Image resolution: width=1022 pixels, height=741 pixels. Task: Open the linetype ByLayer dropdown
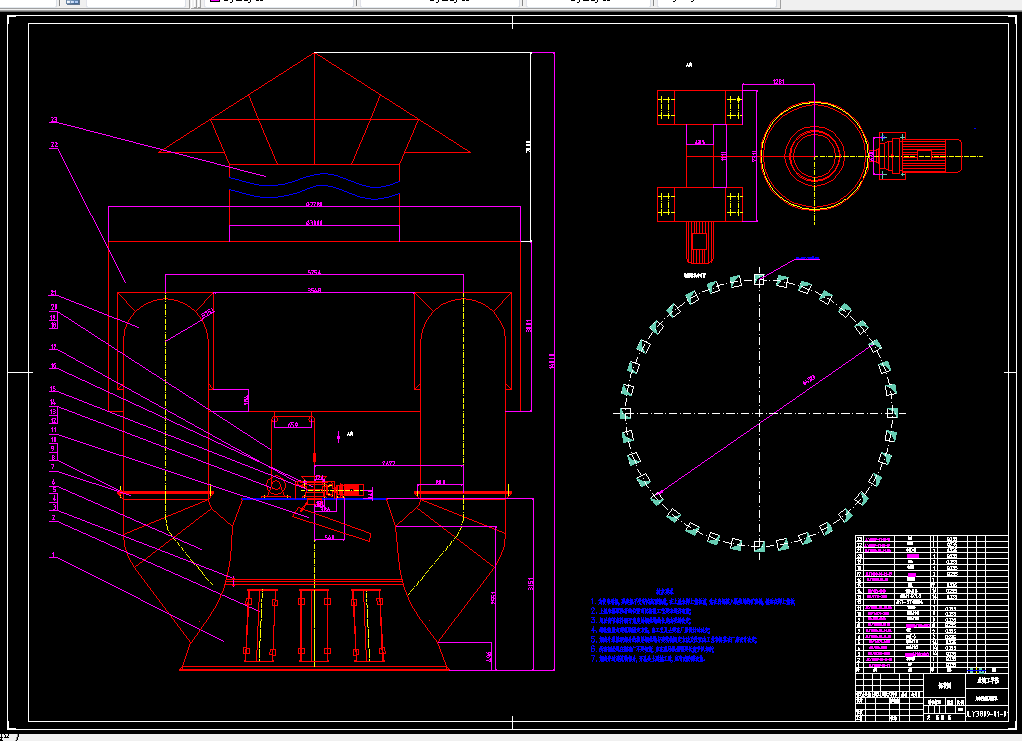point(440,2)
